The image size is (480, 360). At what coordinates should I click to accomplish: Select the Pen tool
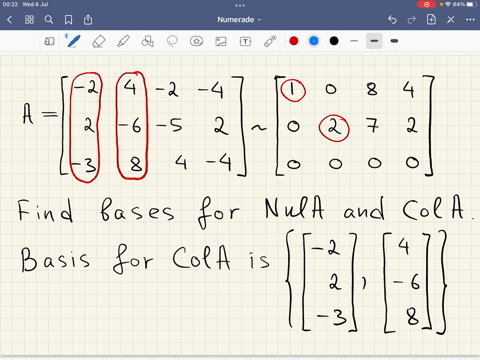point(73,41)
